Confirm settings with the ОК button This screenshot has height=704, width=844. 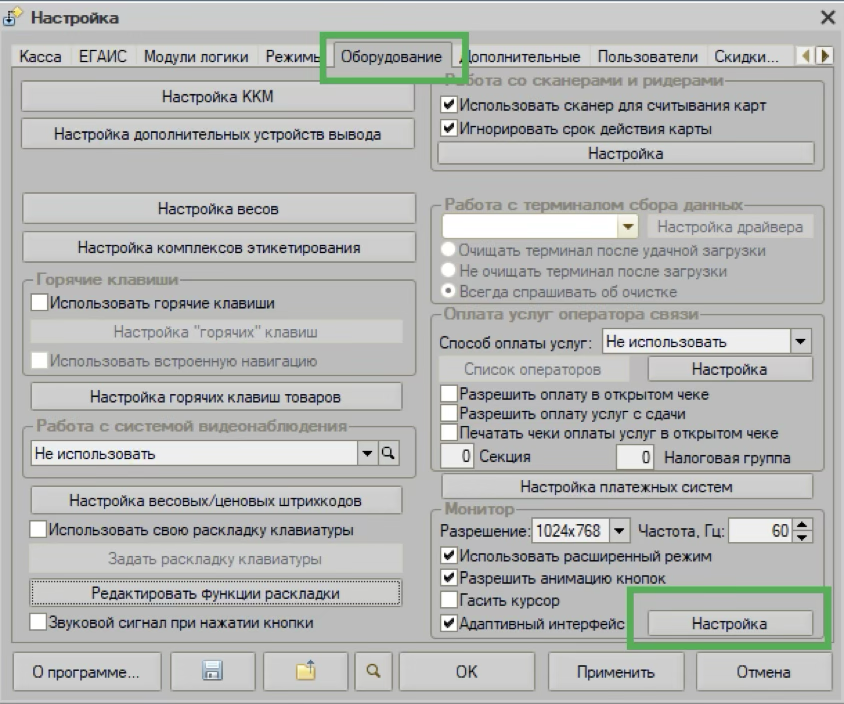[x=467, y=671]
